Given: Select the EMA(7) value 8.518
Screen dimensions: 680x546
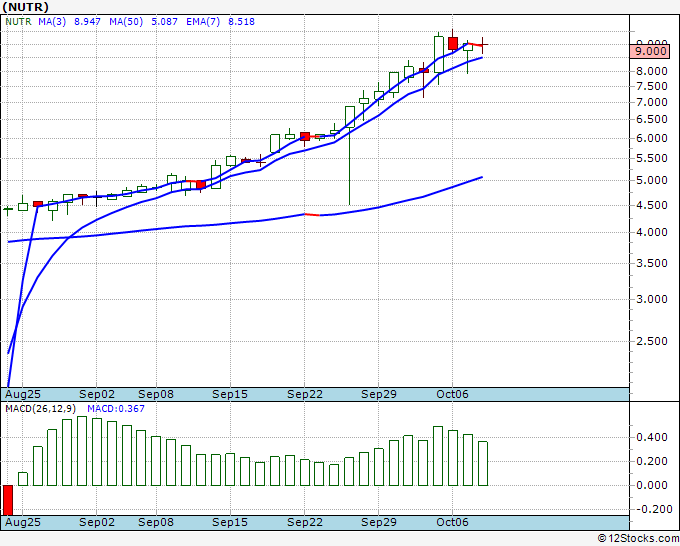Looking at the screenshot, I should [242, 22].
